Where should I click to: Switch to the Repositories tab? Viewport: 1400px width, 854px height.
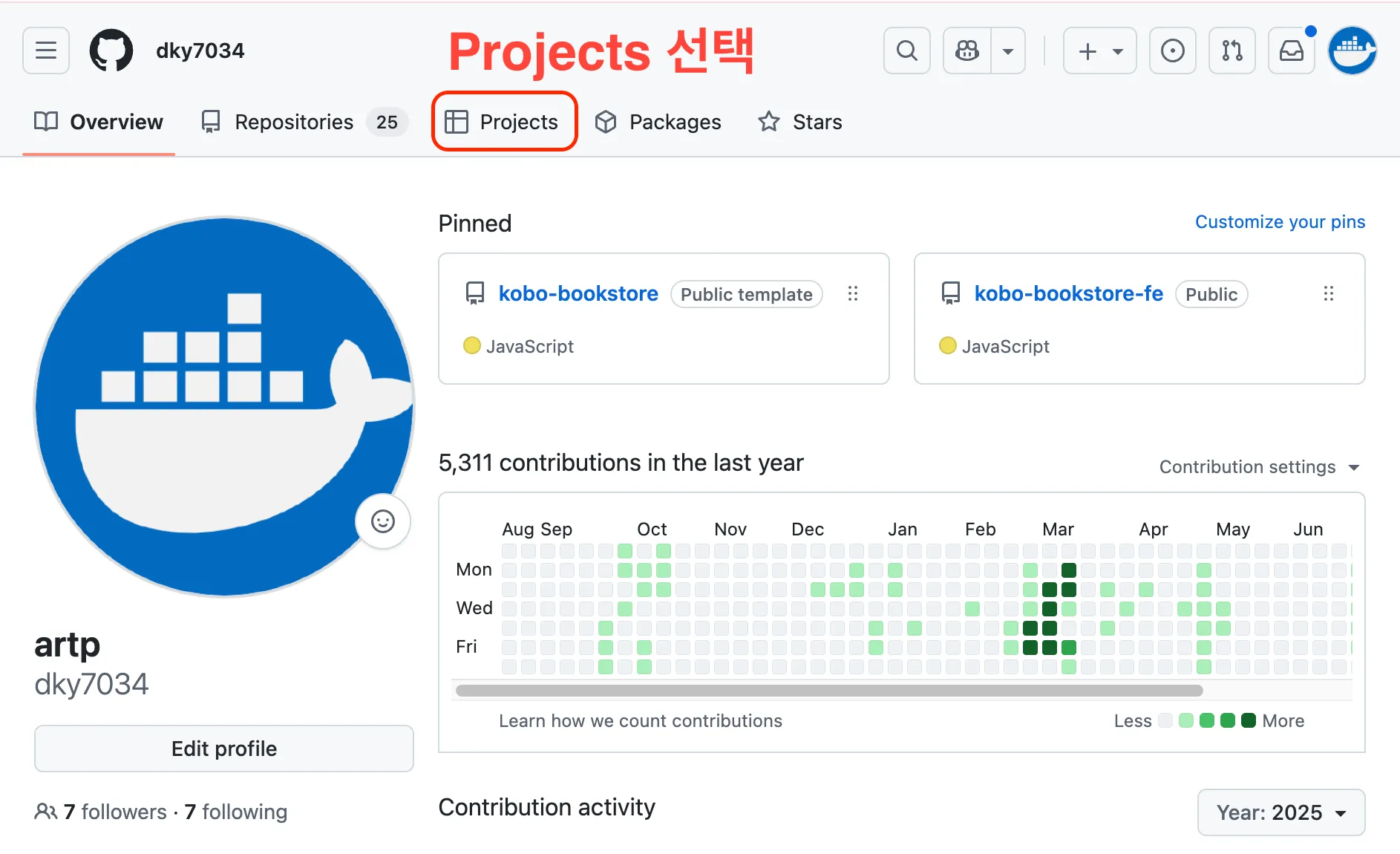click(x=304, y=122)
